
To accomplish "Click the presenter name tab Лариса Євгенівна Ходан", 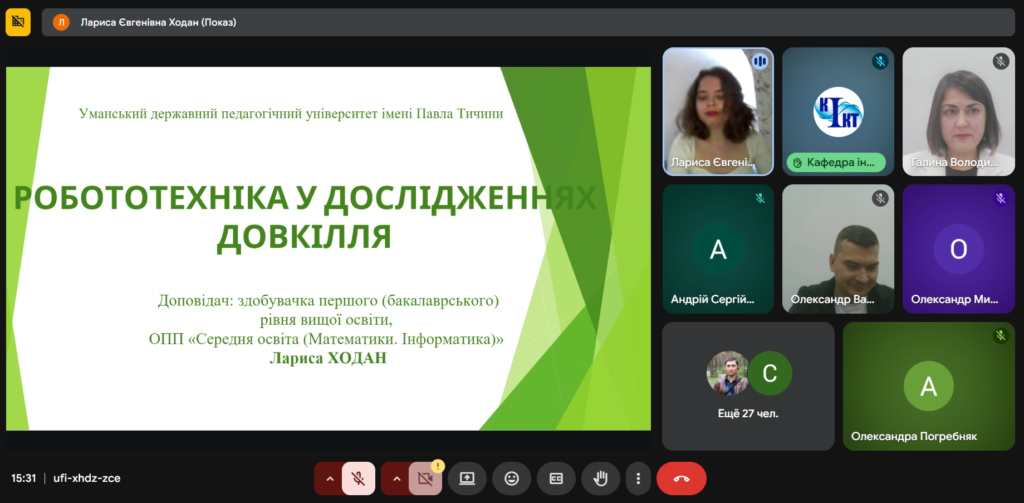I will (x=150, y=22).
